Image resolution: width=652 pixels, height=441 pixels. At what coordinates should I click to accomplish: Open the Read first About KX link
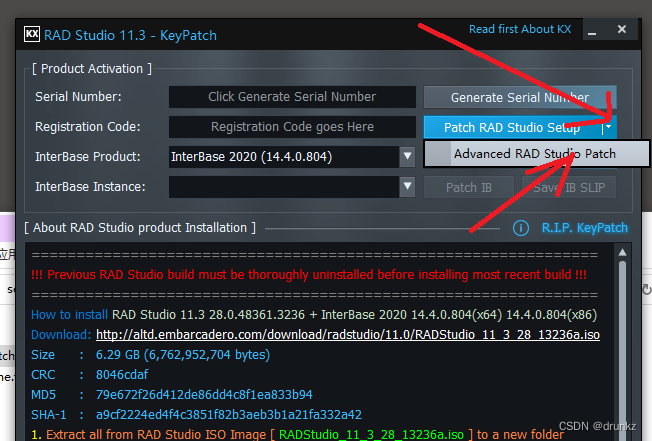(520, 29)
